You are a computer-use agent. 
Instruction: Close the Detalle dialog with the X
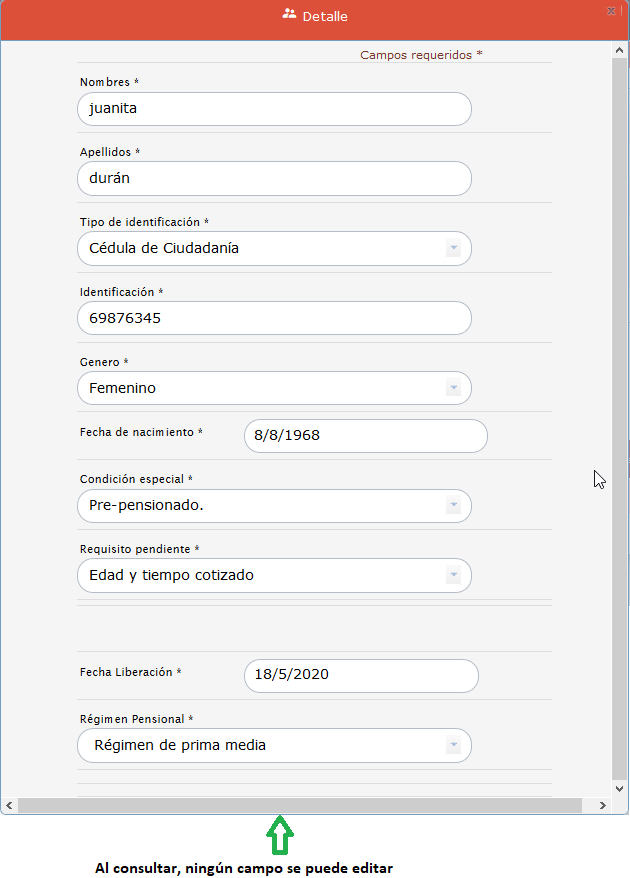click(x=611, y=10)
